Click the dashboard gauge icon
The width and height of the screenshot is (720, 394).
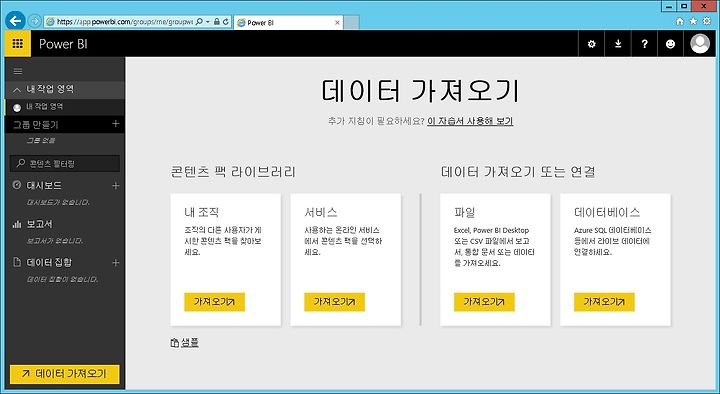tap(17, 185)
